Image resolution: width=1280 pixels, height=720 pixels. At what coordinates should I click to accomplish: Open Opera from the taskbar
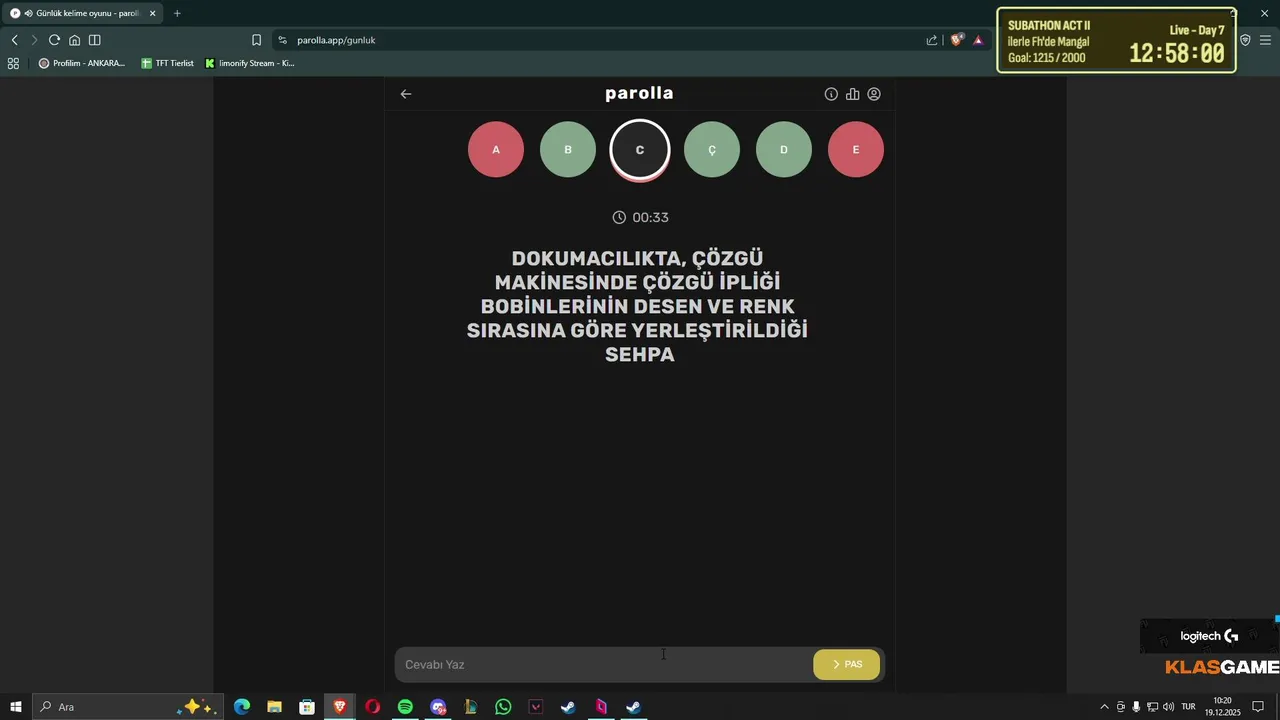(x=372, y=707)
